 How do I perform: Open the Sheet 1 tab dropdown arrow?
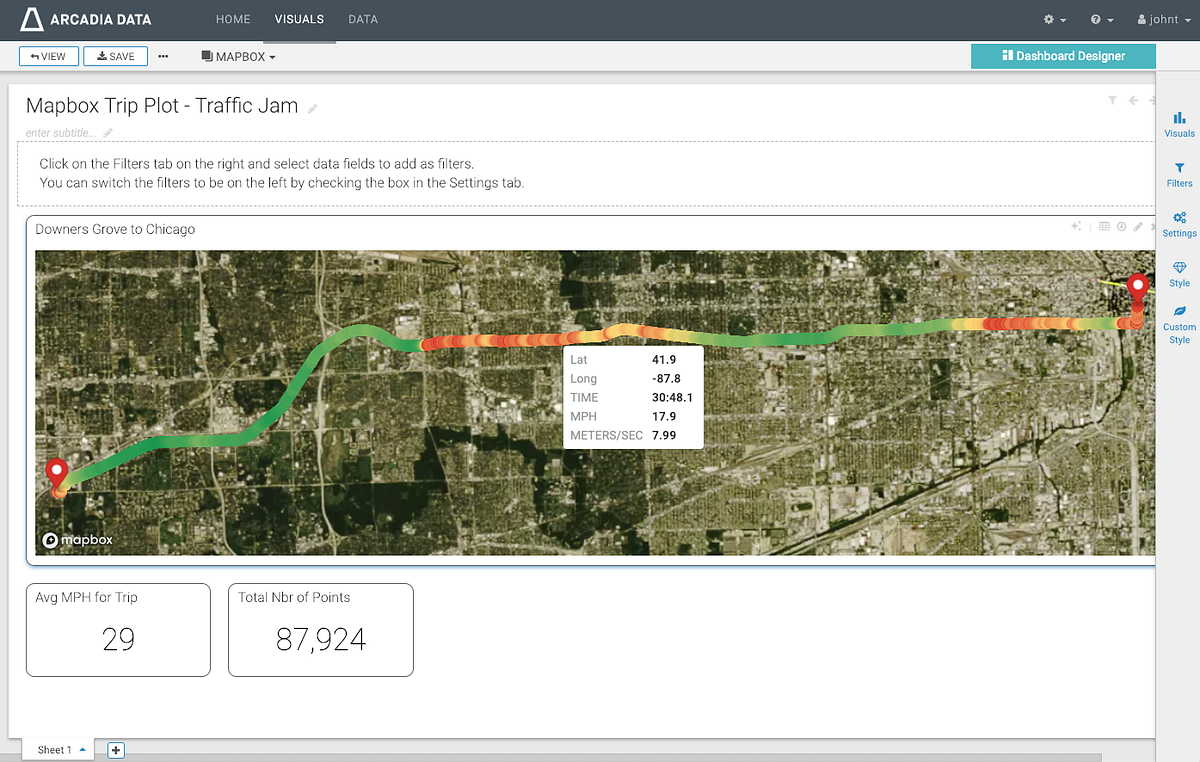pos(82,750)
